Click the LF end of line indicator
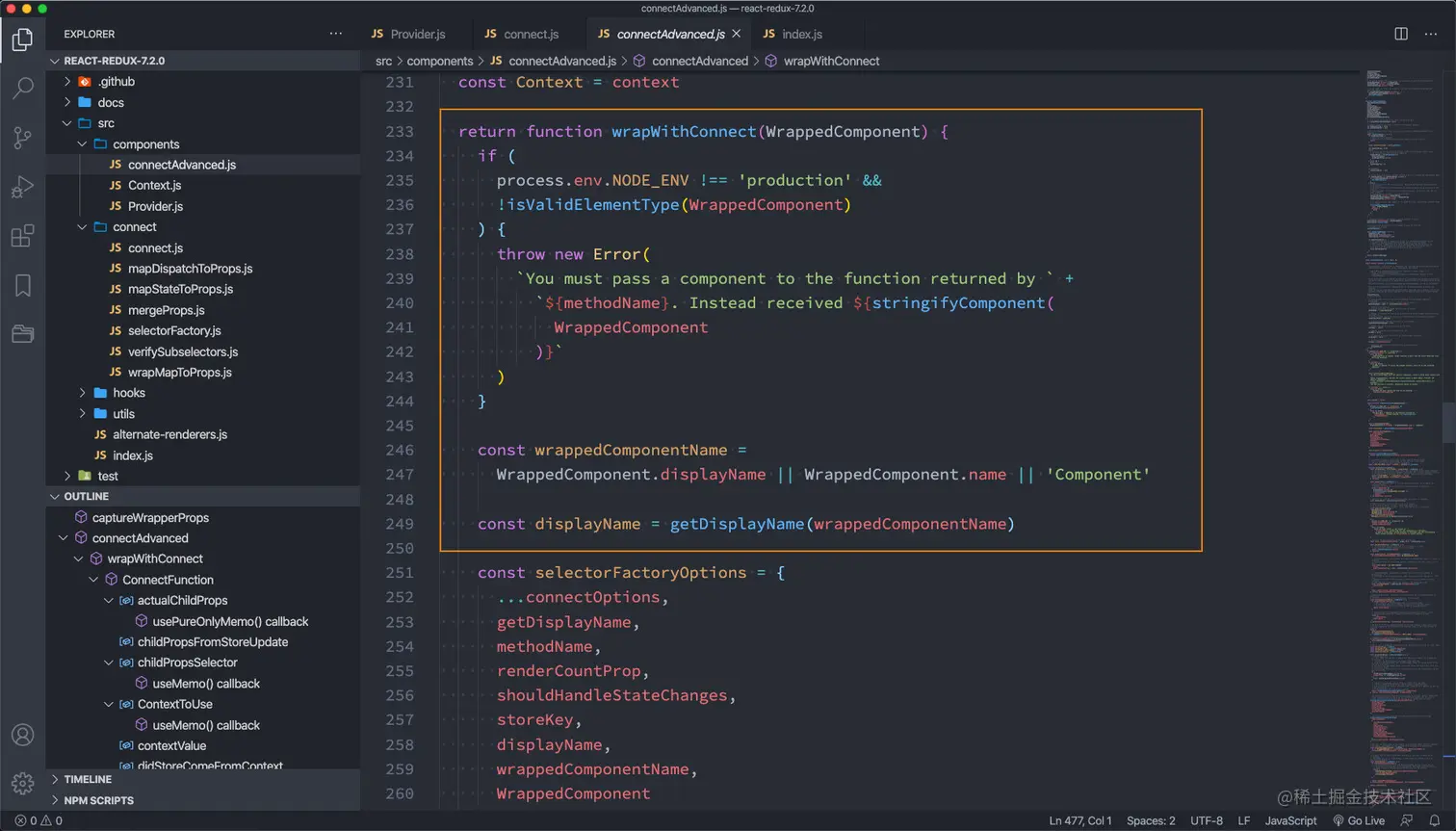Image resolution: width=1456 pixels, height=831 pixels. pos(1244,820)
